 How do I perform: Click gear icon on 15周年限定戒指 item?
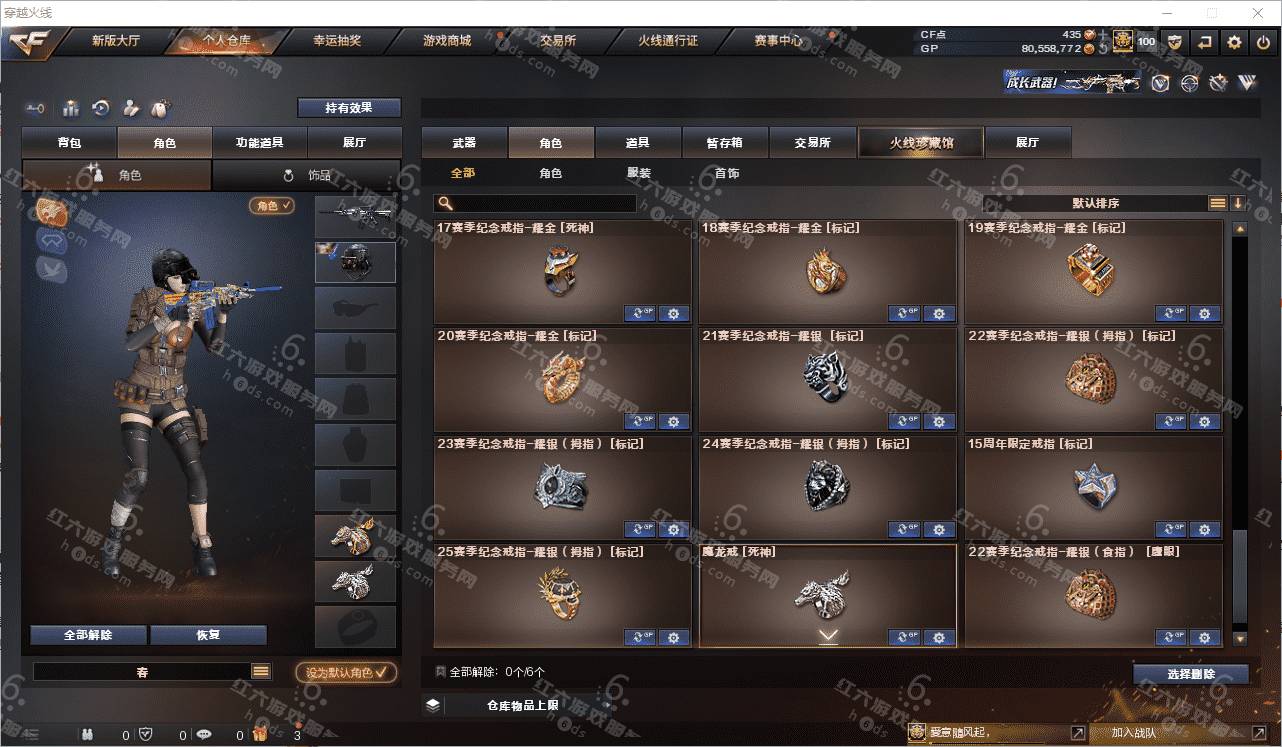[1204, 530]
